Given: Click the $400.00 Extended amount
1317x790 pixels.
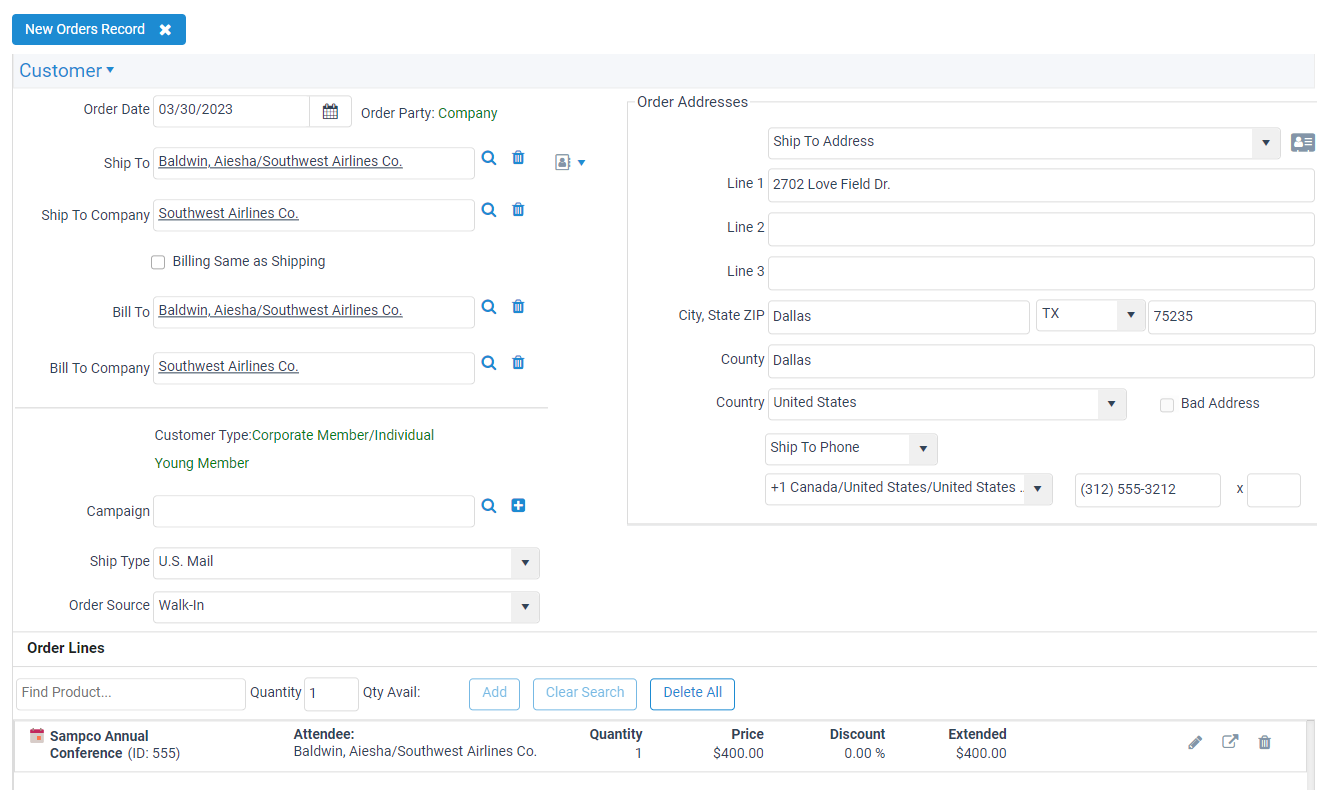Looking at the screenshot, I should pos(981,753).
